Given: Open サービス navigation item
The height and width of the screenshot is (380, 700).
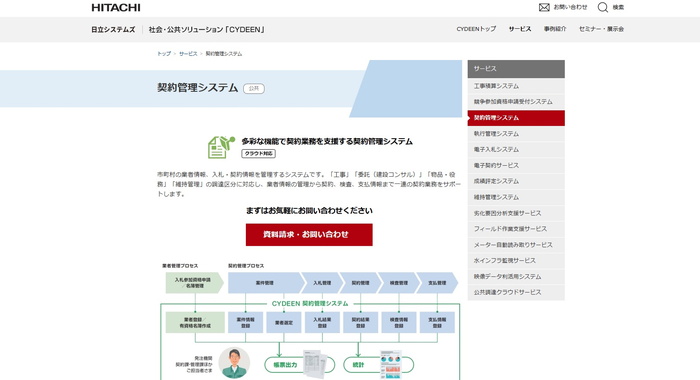Looking at the screenshot, I should pyautogui.click(x=520, y=29).
